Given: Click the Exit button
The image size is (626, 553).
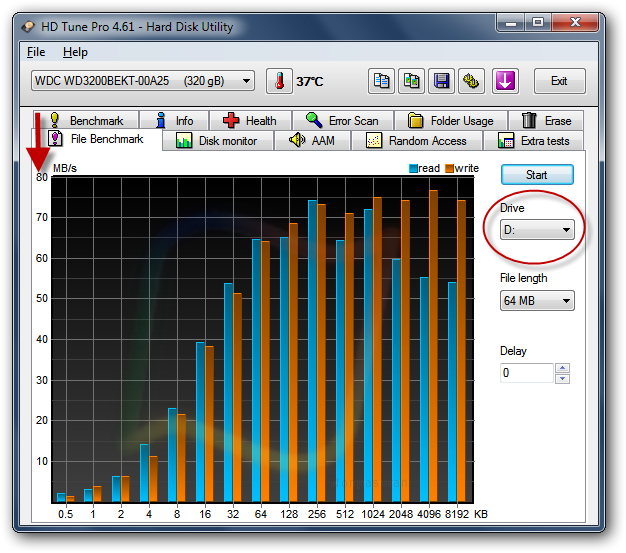Looking at the screenshot, I should [x=560, y=81].
